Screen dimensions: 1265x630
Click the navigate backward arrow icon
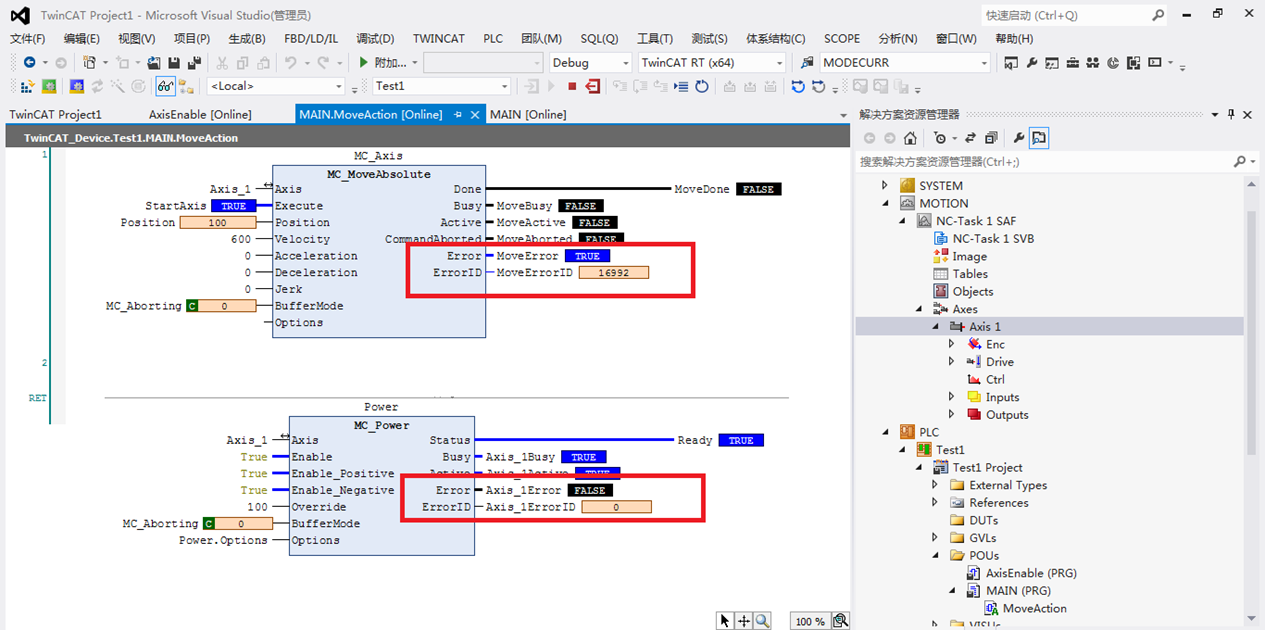[29, 62]
